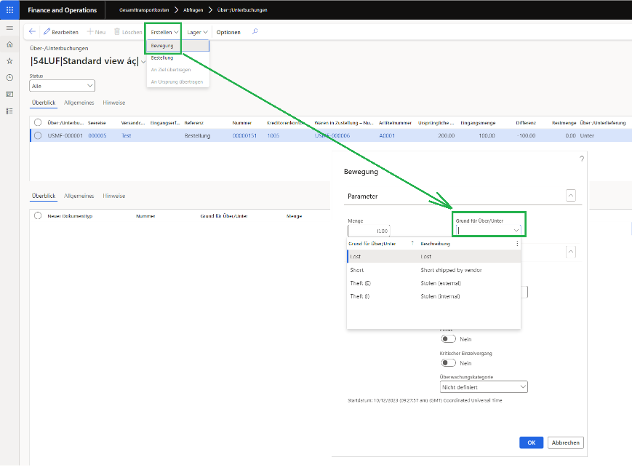632x466 pixels.
Task: Click the search magnifier in the action bar
Action: pos(255,32)
